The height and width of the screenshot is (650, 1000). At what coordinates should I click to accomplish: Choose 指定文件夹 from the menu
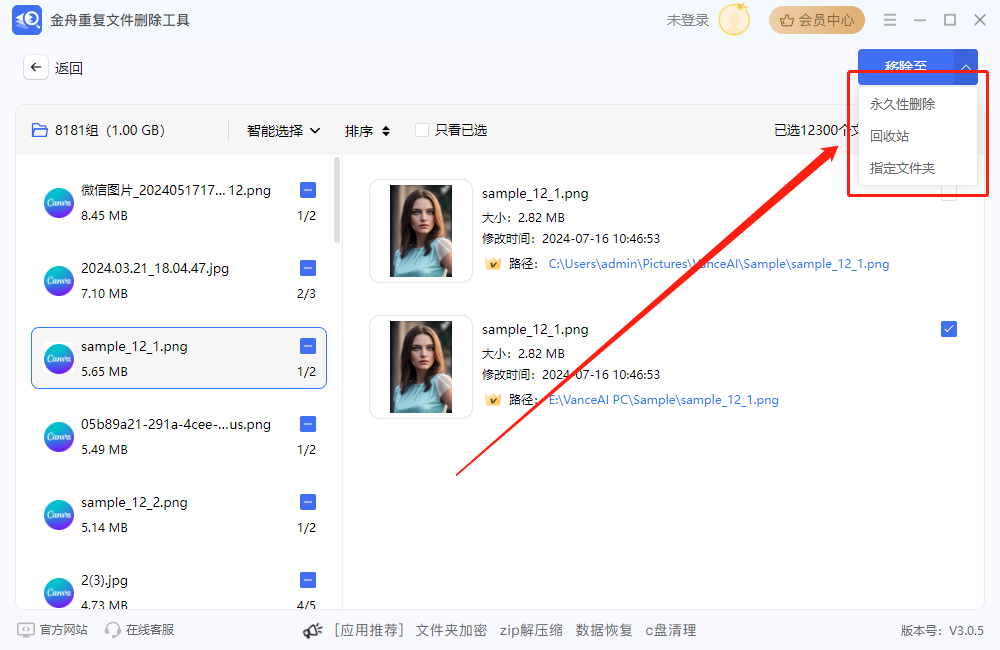tap(902, 168)
